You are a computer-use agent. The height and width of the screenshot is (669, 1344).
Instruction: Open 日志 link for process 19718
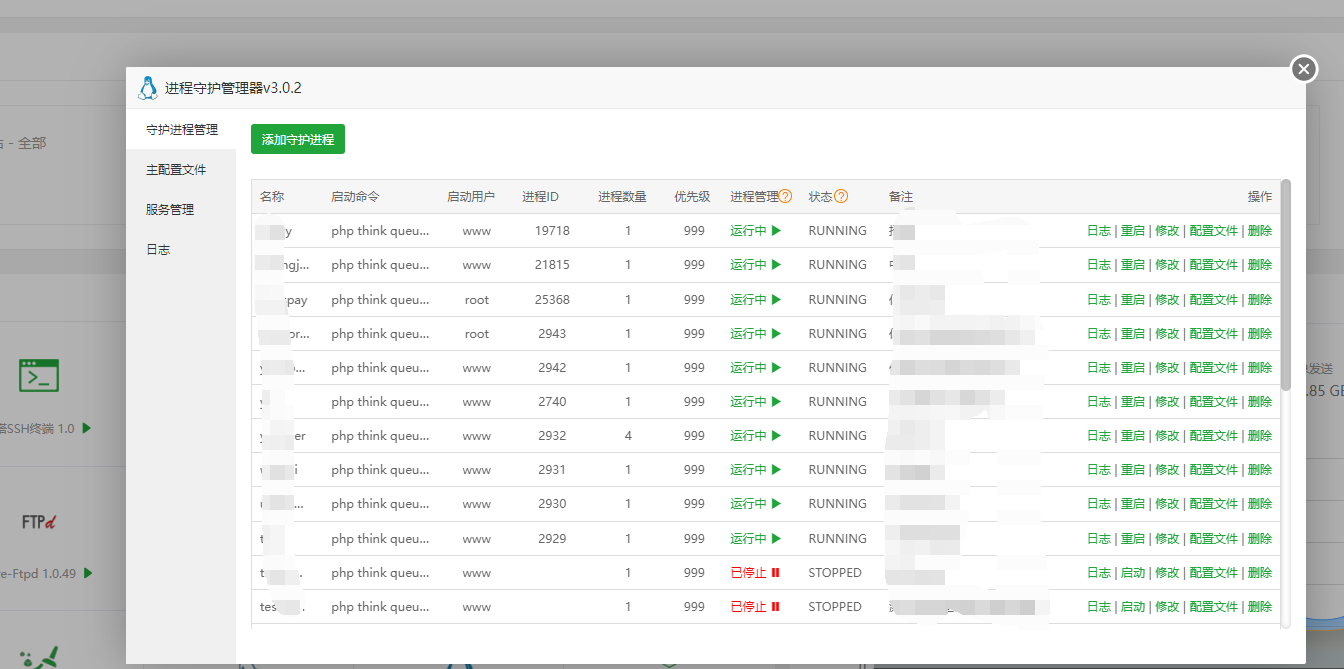coord(1099,231)
